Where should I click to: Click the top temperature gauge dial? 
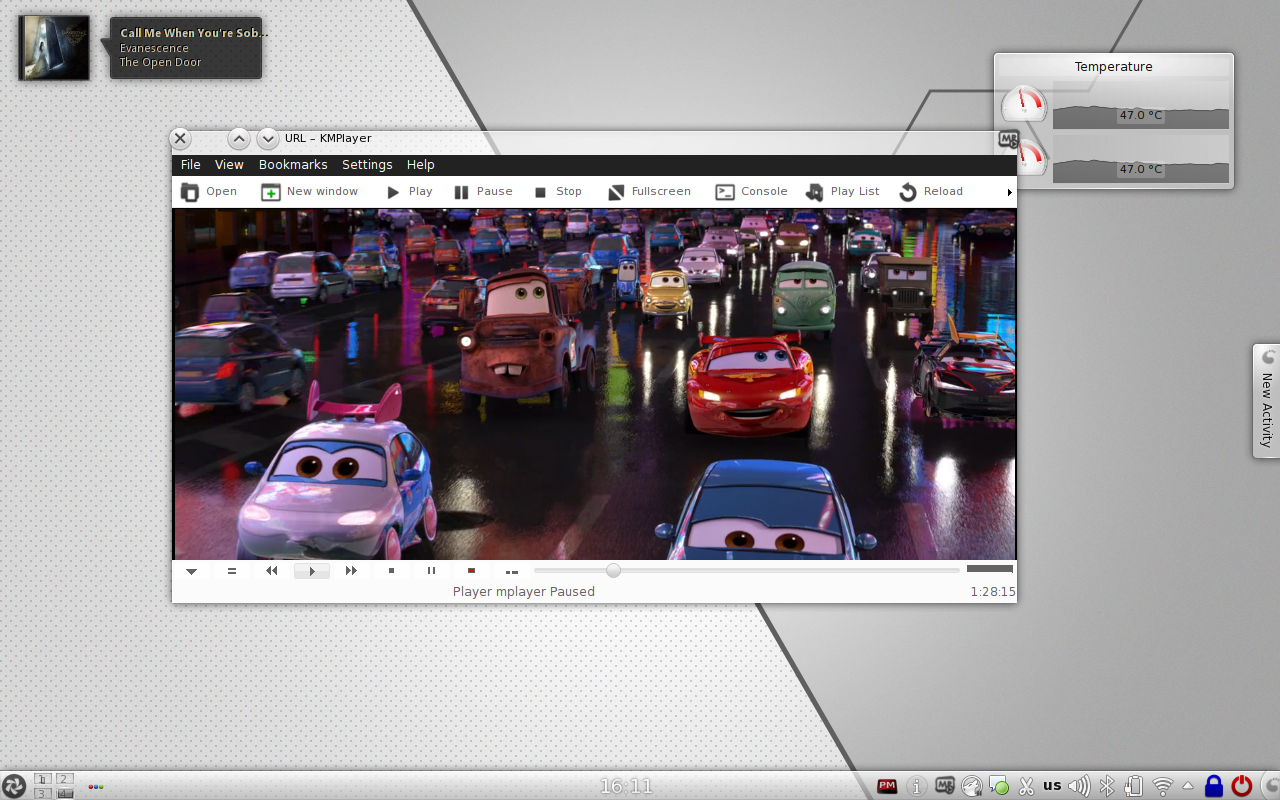coord(1024,104)
